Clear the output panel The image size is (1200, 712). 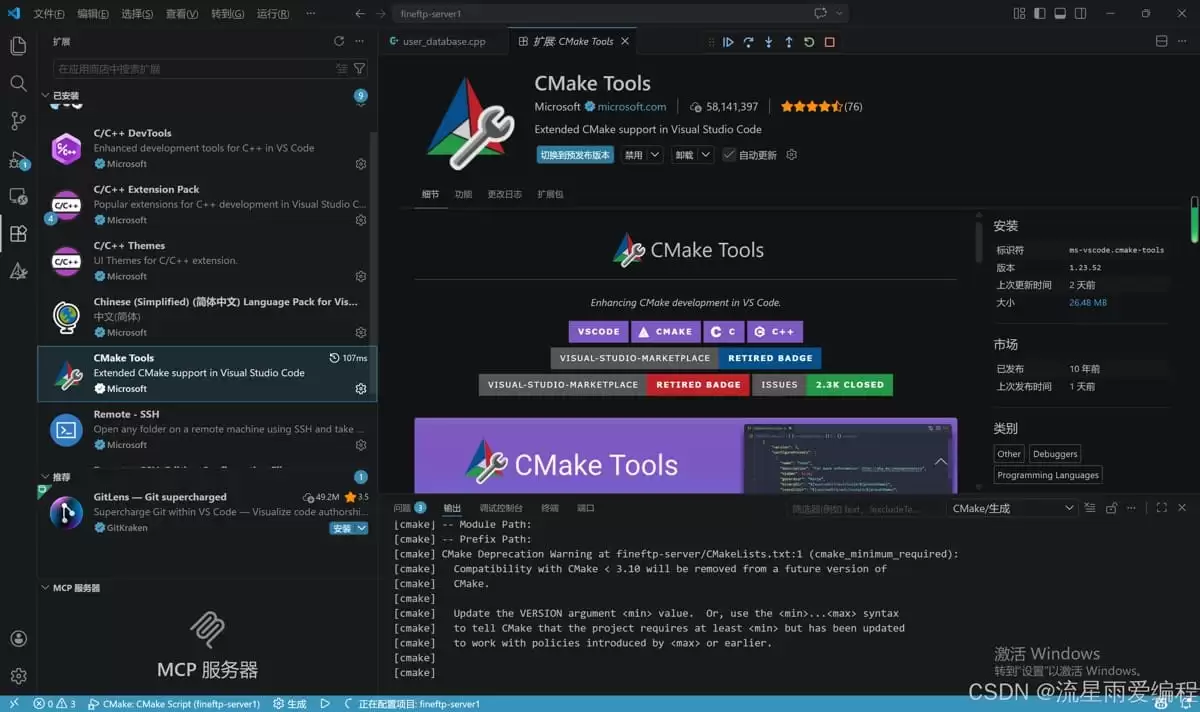[1089, 508]
